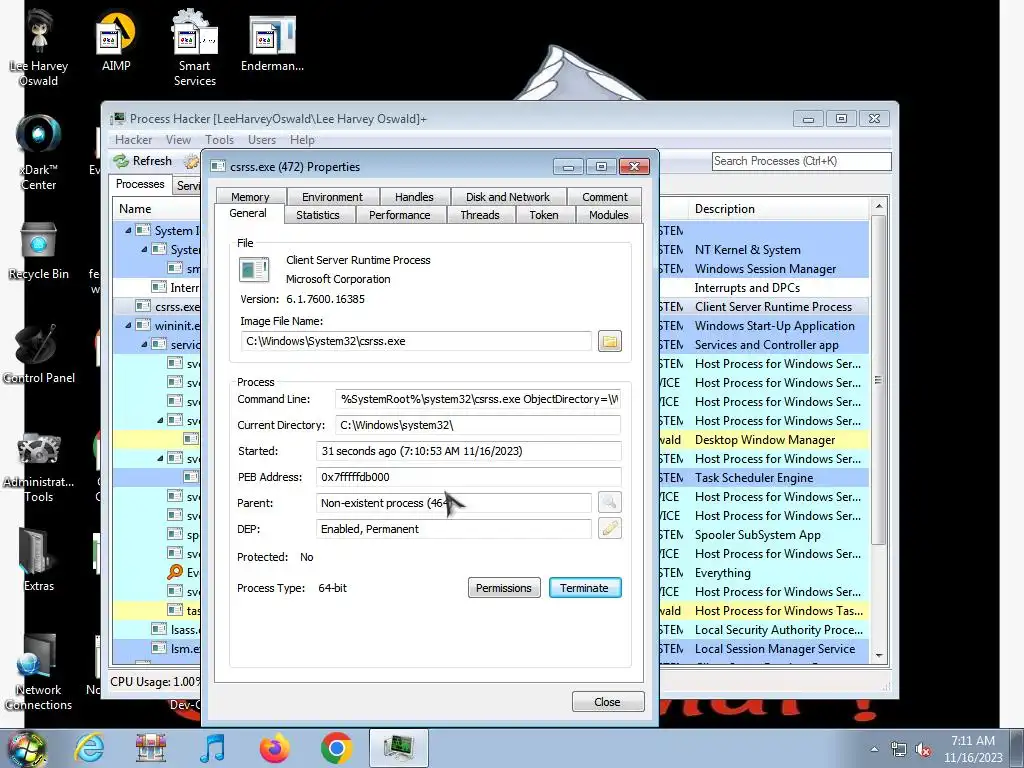Switch to the Performance tab
Image resolution: width=1024 pixels, height=768 pixels.
[x=400, y=215]
